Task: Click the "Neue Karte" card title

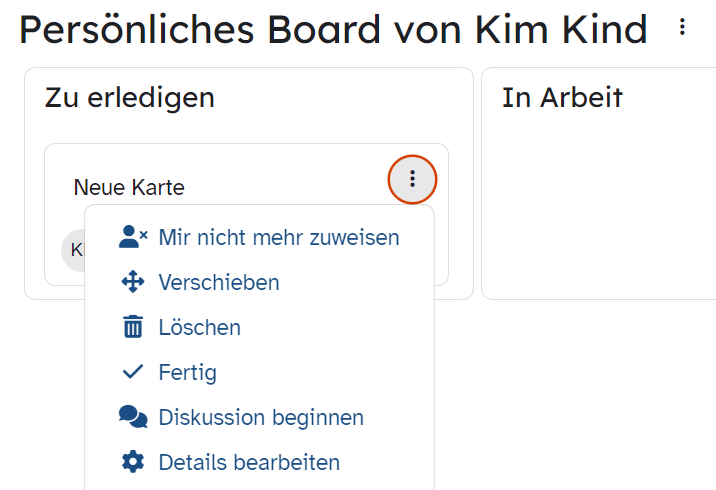Action: tap(129, 187)
